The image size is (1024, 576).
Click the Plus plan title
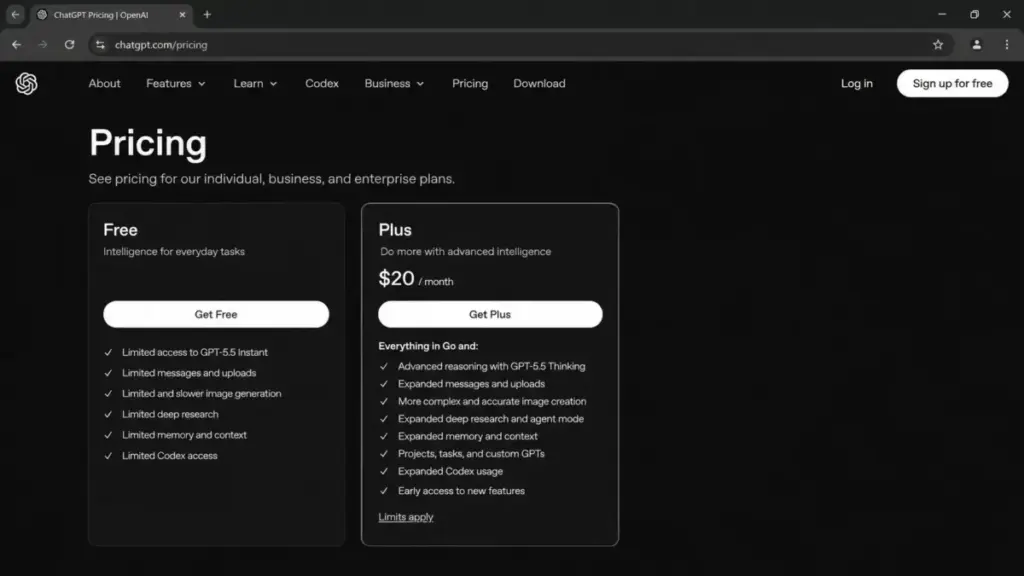(395, 230)
